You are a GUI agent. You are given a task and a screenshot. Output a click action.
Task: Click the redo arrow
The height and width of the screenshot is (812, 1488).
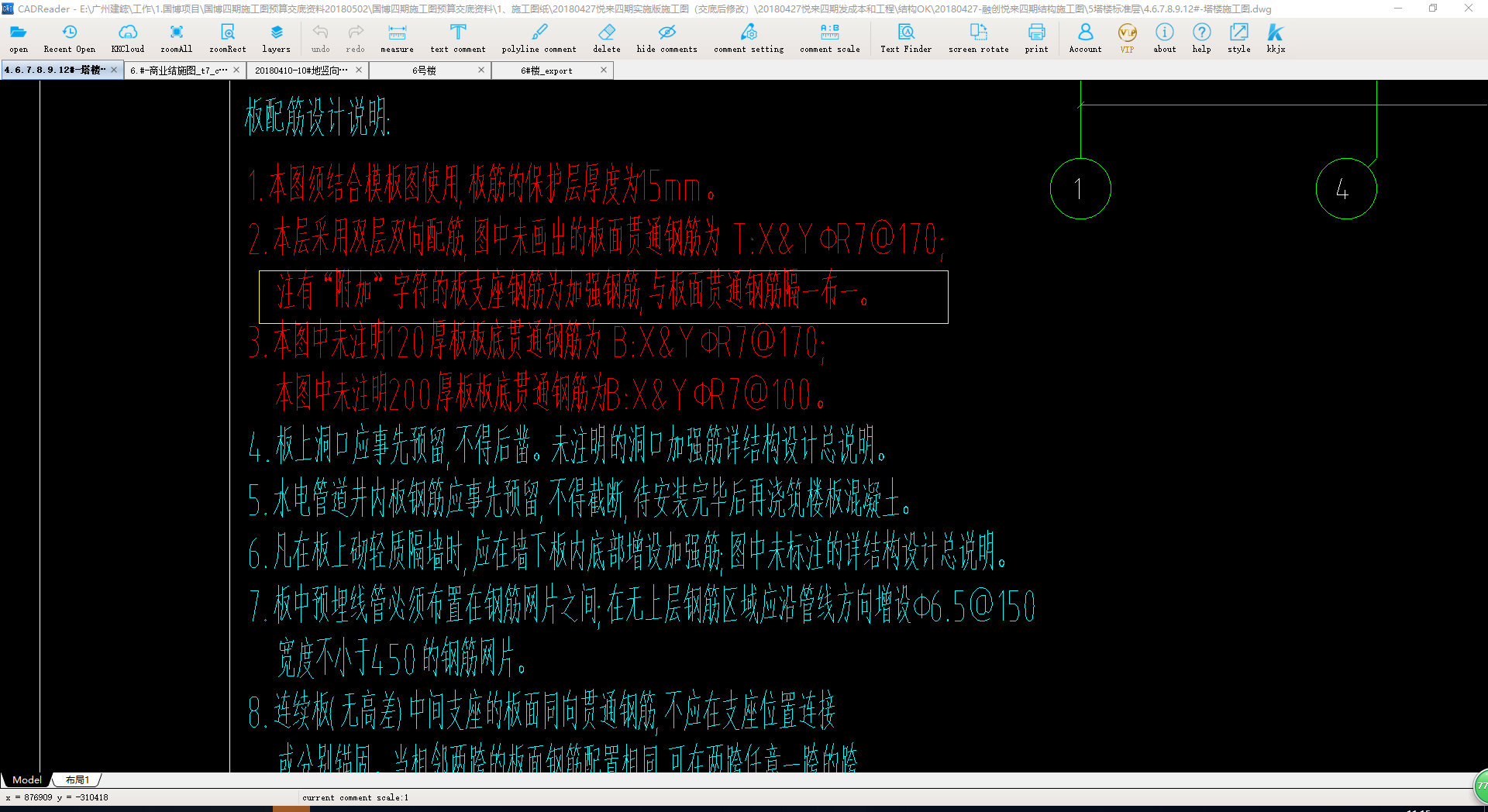pos(355,38)
